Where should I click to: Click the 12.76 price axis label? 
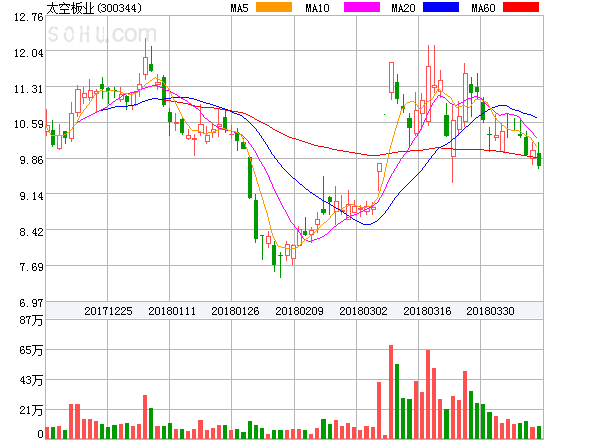[x=29, y=17]
